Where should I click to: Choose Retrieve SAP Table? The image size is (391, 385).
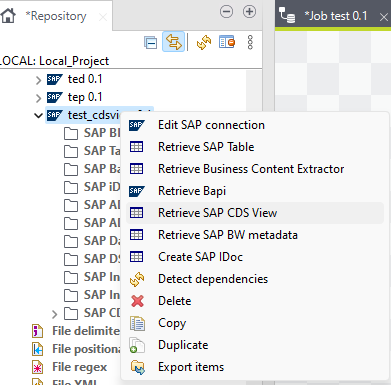click(255, 147)
